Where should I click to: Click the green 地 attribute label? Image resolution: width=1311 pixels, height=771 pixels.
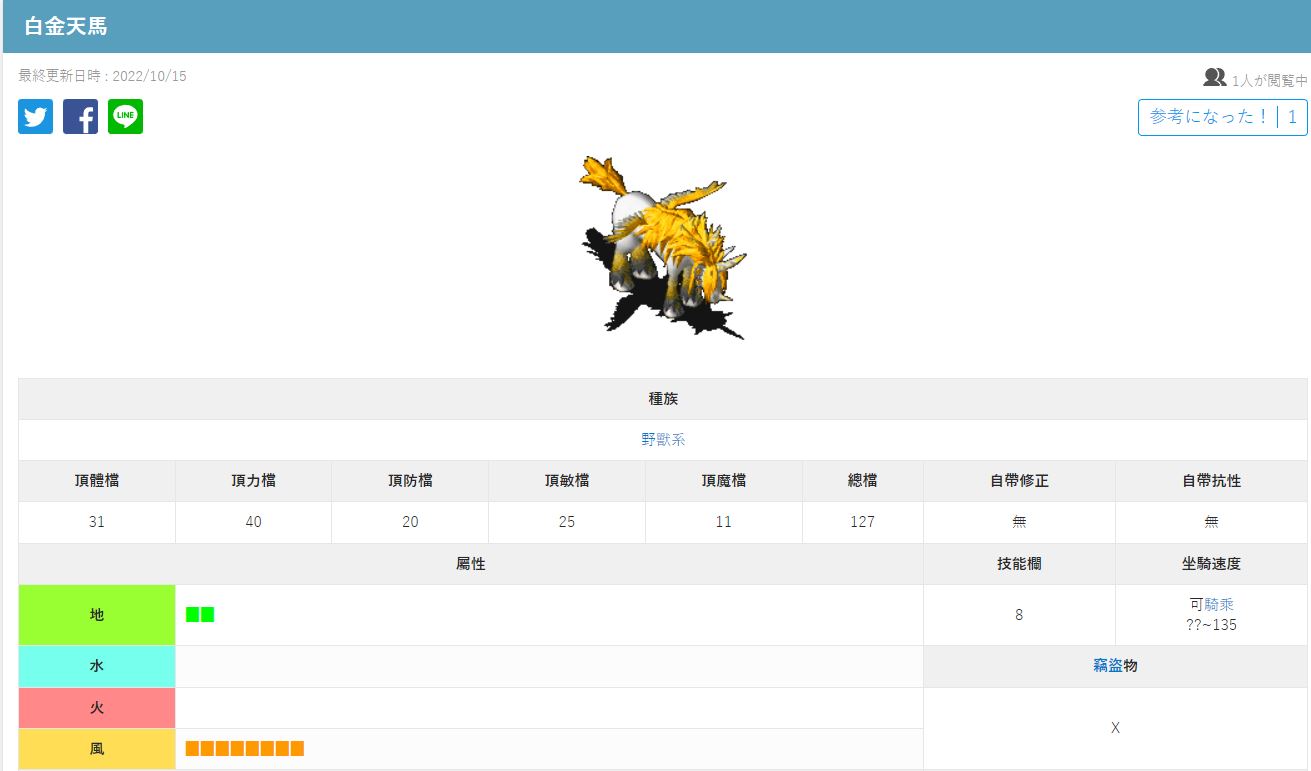tap(97, 615)
